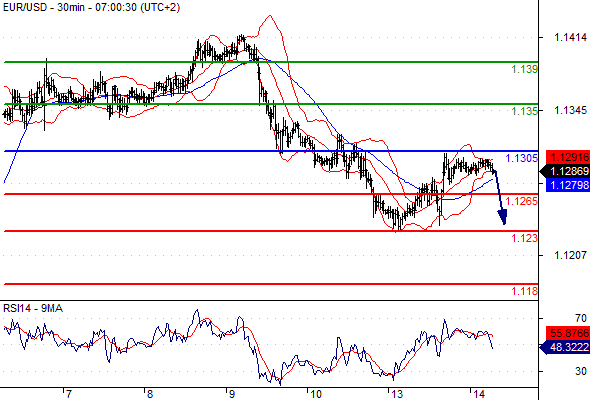Screen dimensions: 590x400
Task: Click date label 8 on time axis
Action: point(150,394)
